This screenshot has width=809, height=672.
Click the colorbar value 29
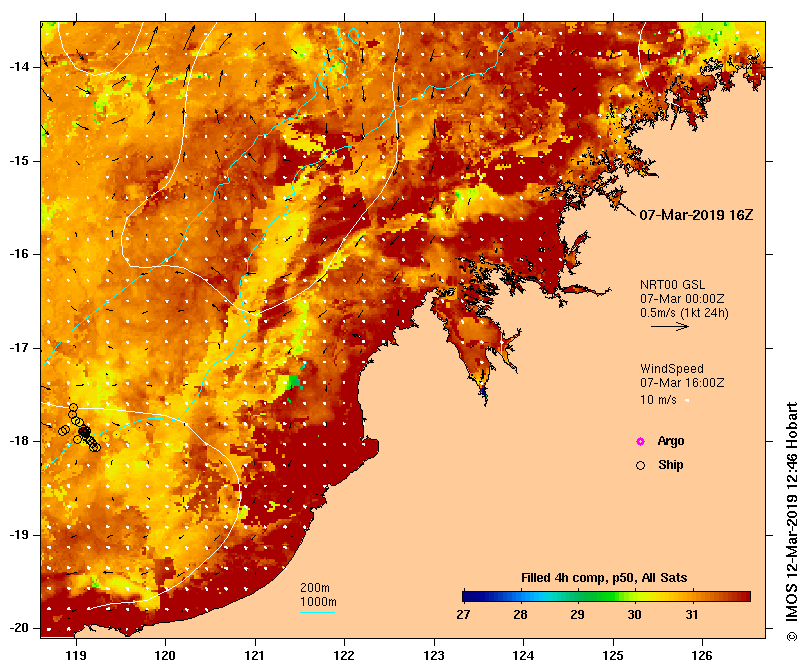[x=578, y=614]
